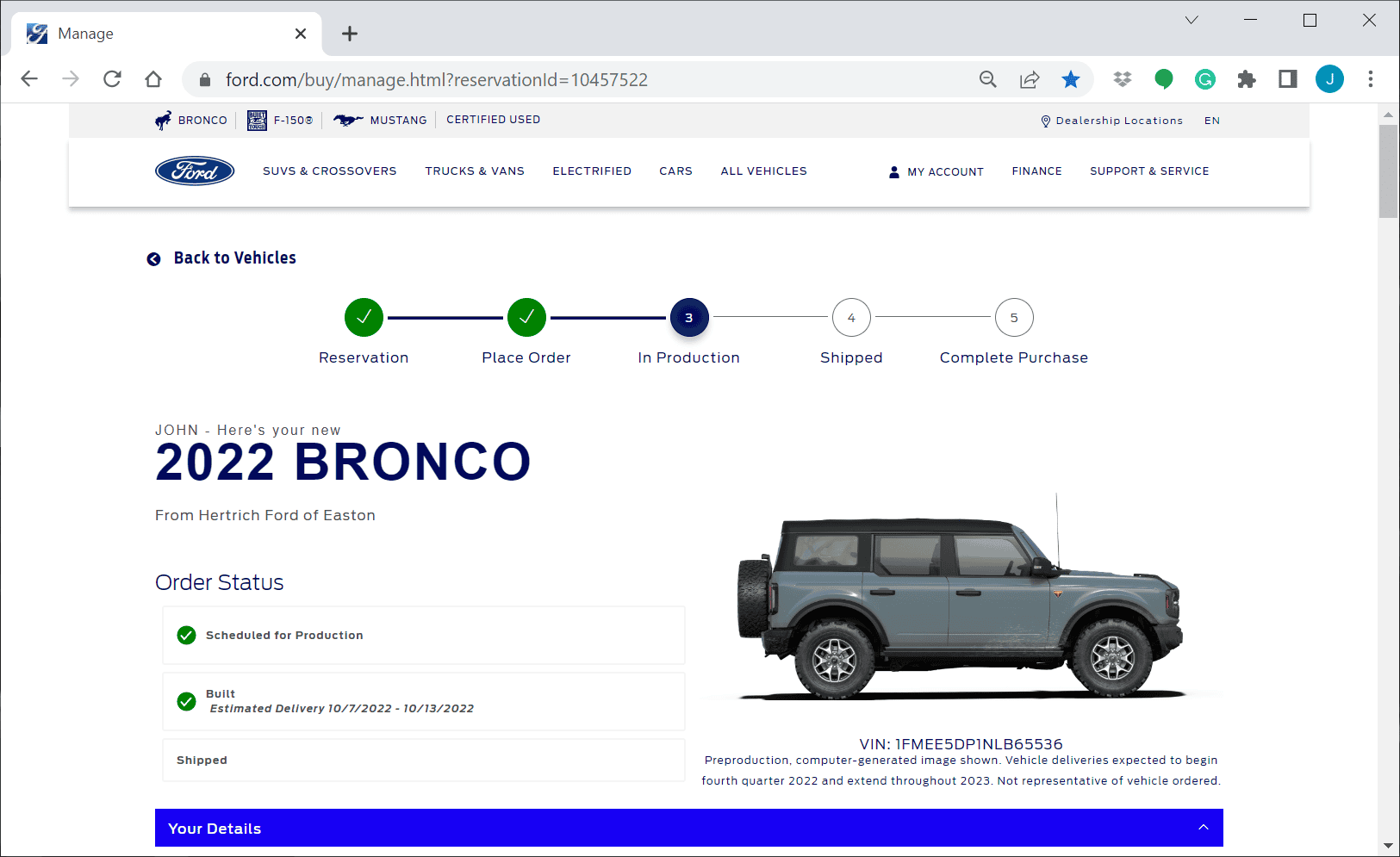Open MY ACCOUNT menu

tap(945, 172)
